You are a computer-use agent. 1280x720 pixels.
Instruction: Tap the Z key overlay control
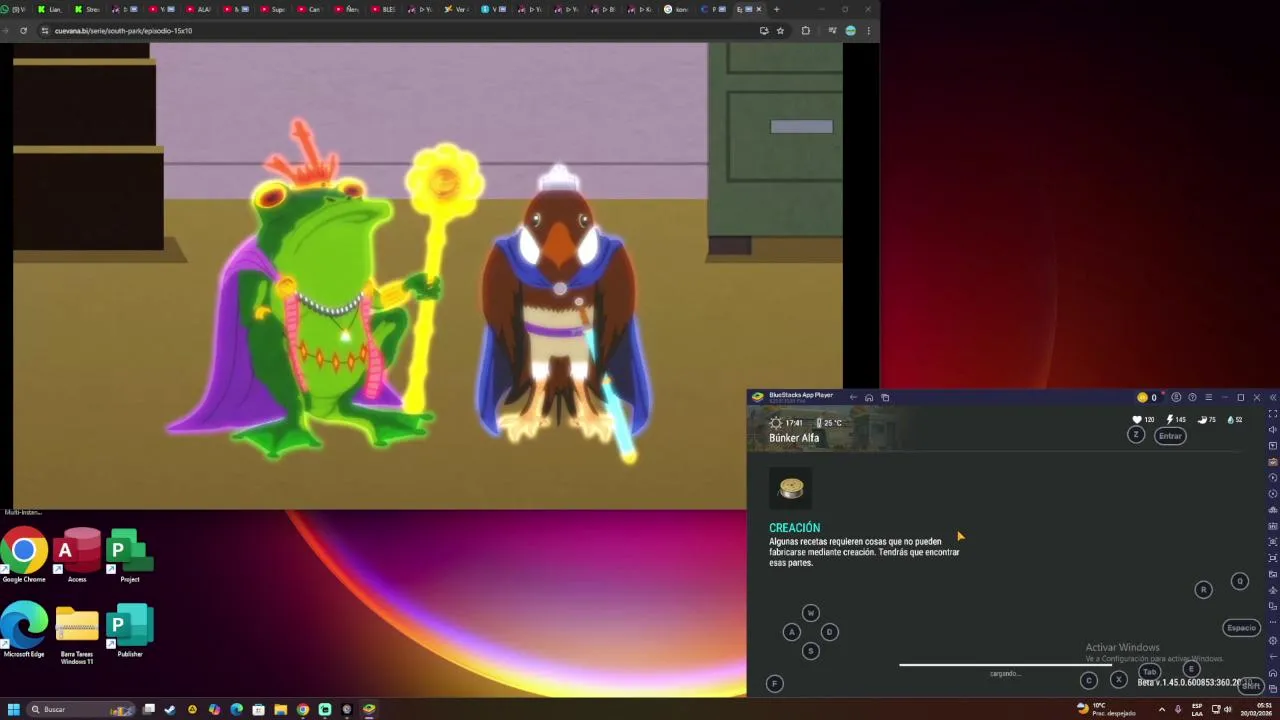point(1136,434)
